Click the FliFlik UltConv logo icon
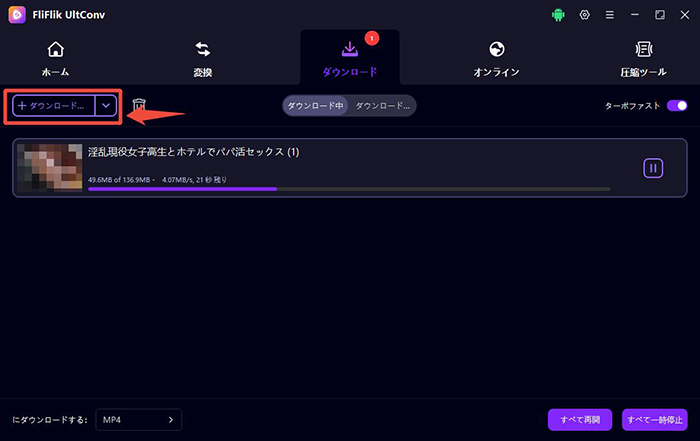Screen dimensions: 700x441 coord(17,15)
